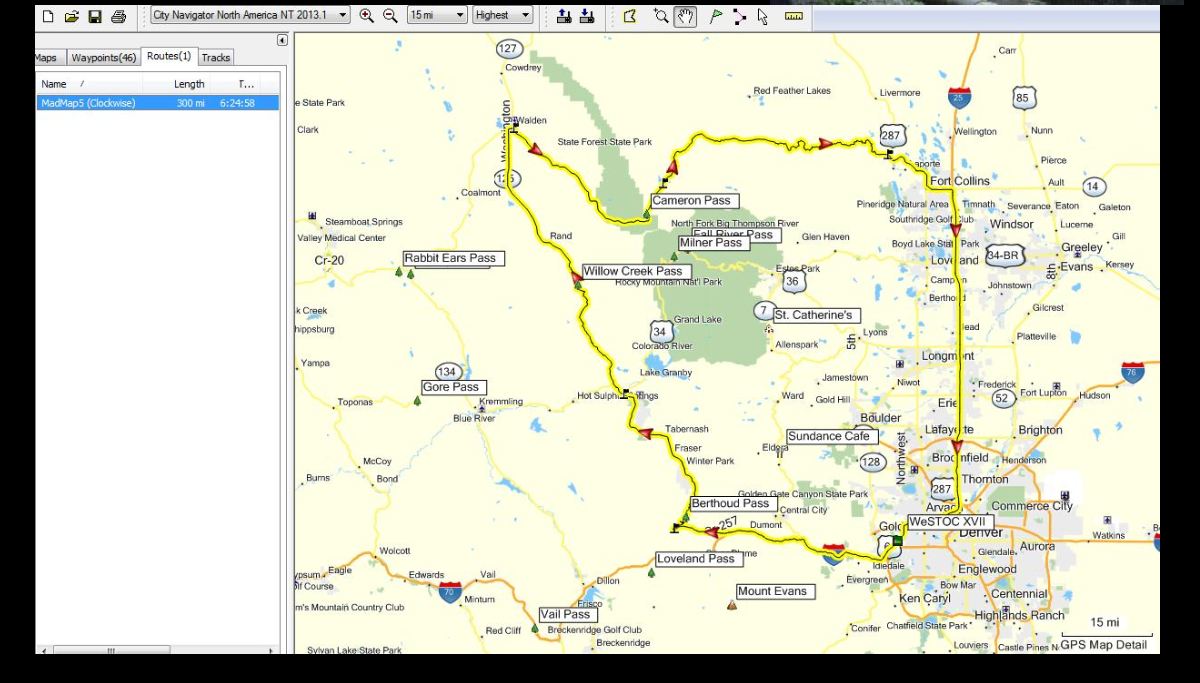Image resolution: width=1200 pixels, height=683 pixels.
Task: Save the file using the floppy disk icon
Action: point(95,16)
